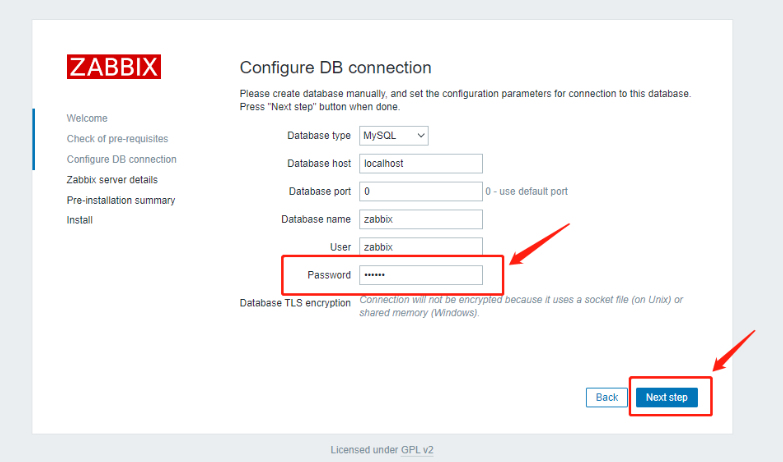Click the Next step button
This screenshot has width=783, height=462.
667,398
